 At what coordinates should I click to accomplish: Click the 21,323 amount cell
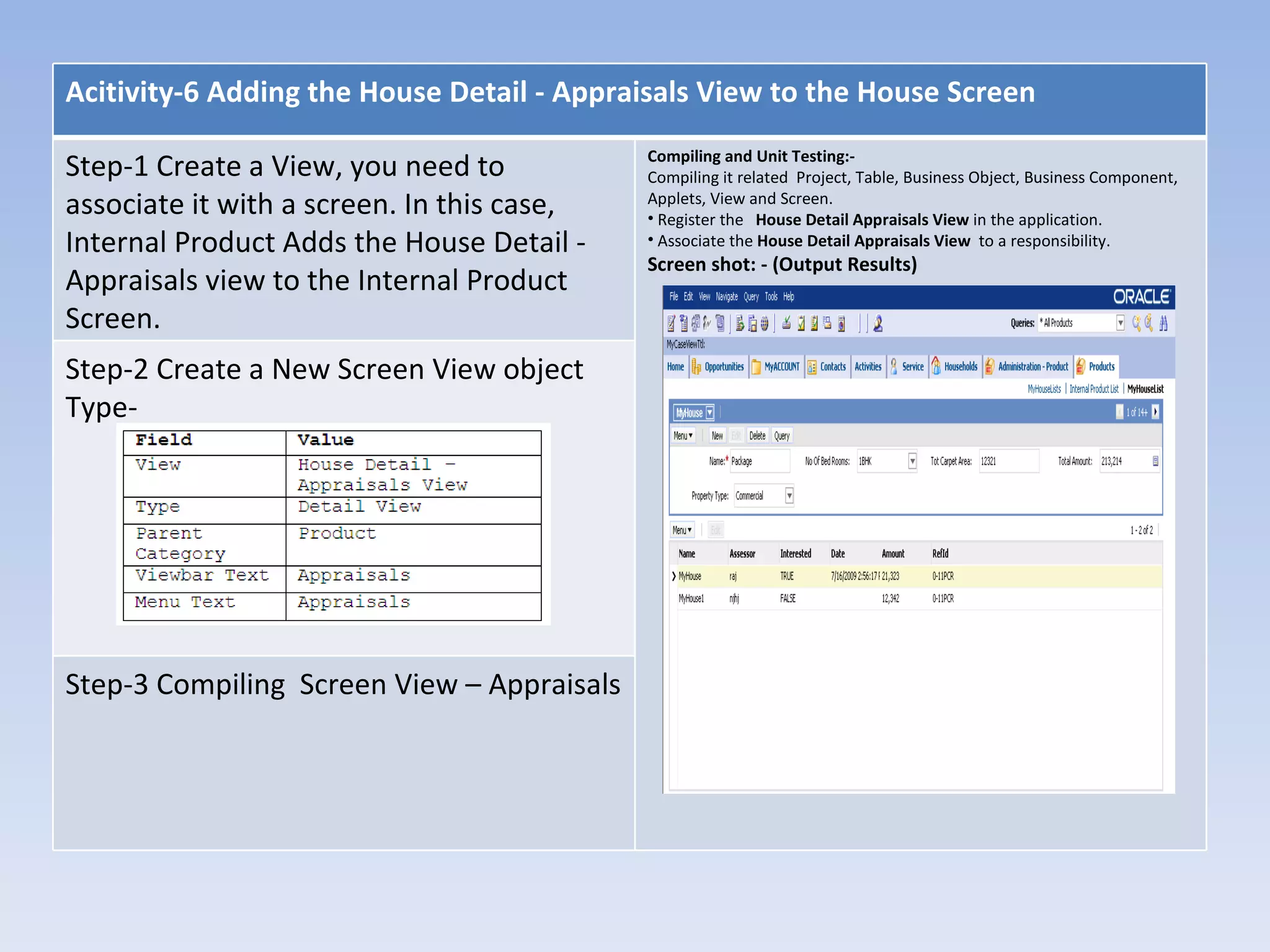tap(890, 576)
